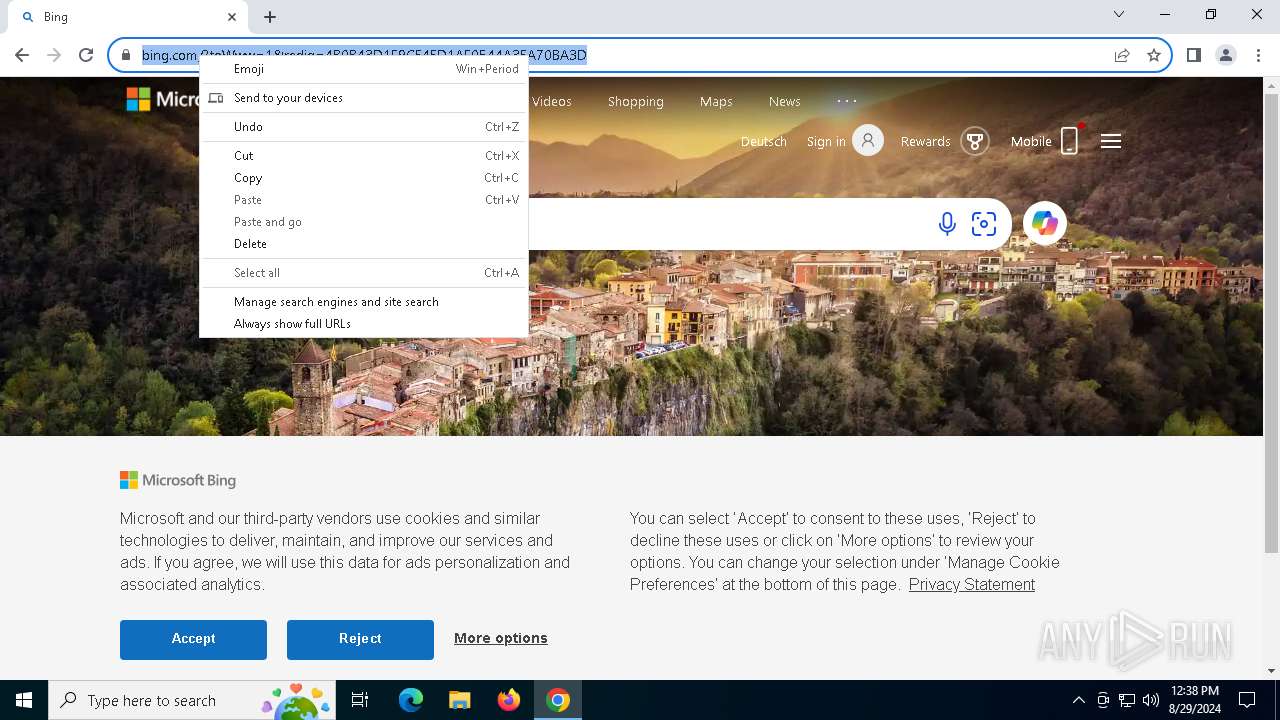
Task: Click the lock site-info icon
Action: 126,55
